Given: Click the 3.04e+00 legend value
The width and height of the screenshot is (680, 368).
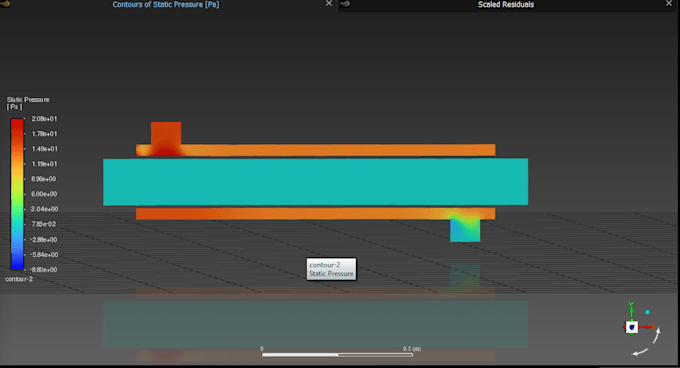Looking at the screenshot, I should coord(44,209).
